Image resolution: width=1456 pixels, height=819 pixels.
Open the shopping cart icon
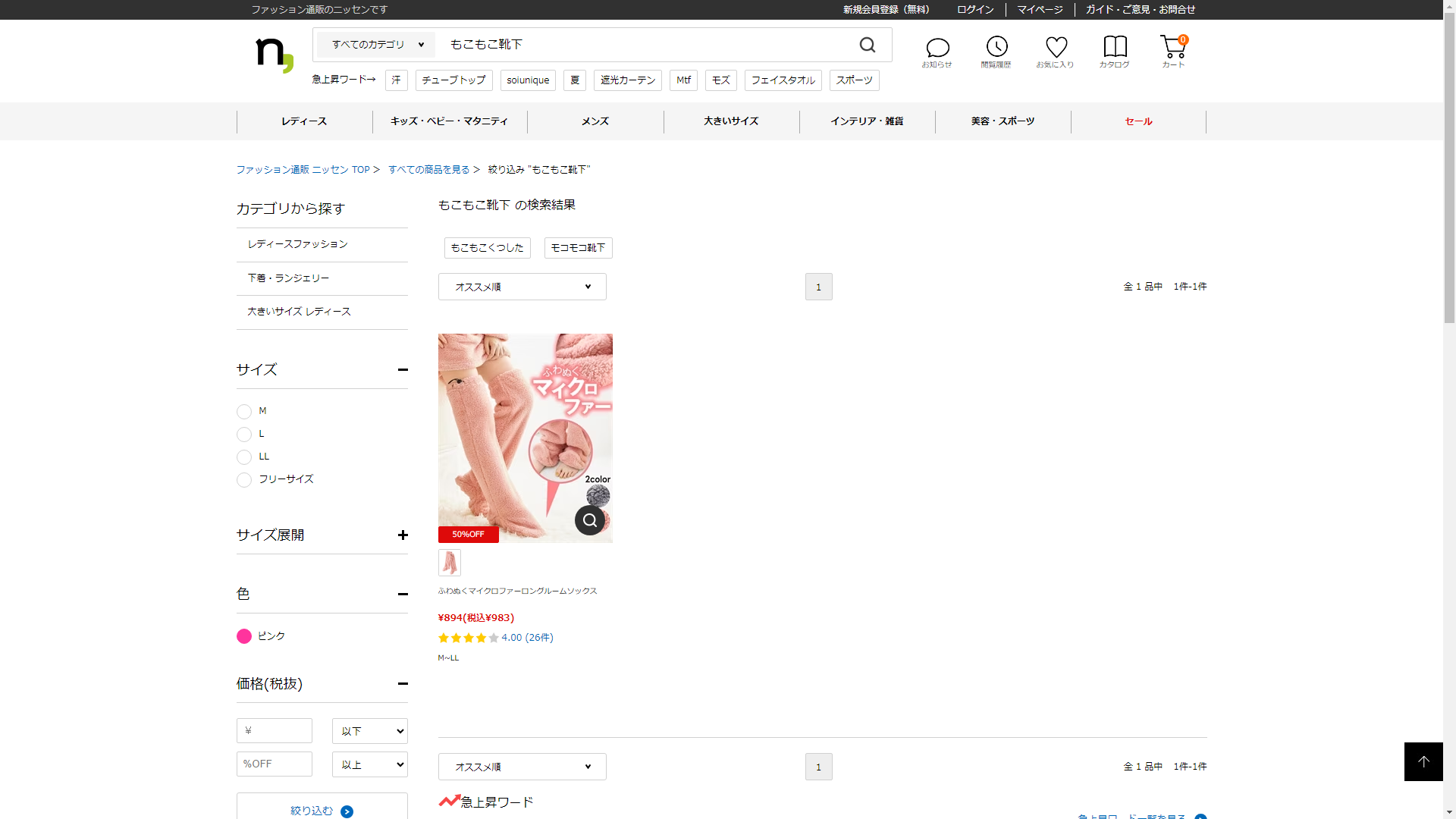(1172, 47)
